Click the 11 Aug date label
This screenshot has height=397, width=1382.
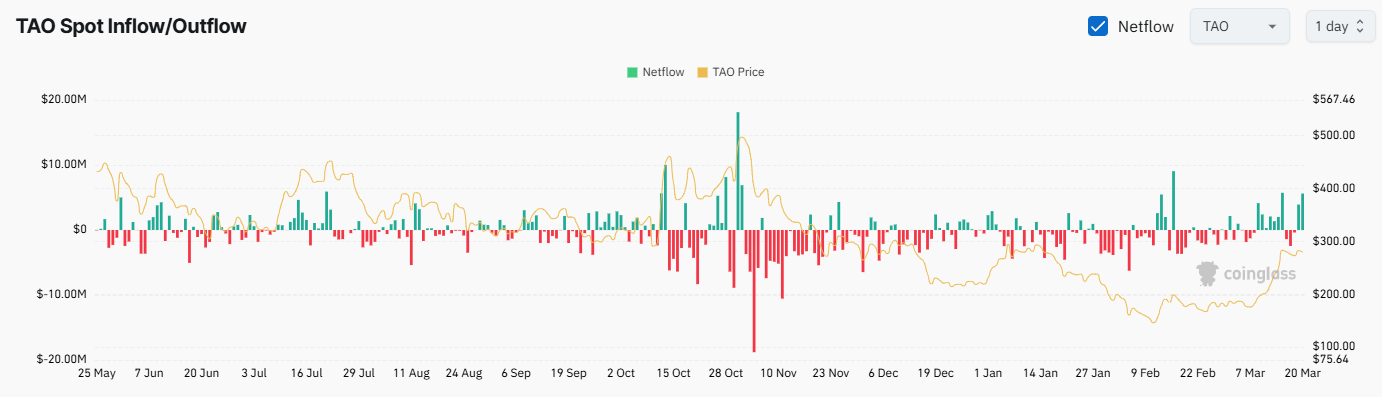[412, 373]
